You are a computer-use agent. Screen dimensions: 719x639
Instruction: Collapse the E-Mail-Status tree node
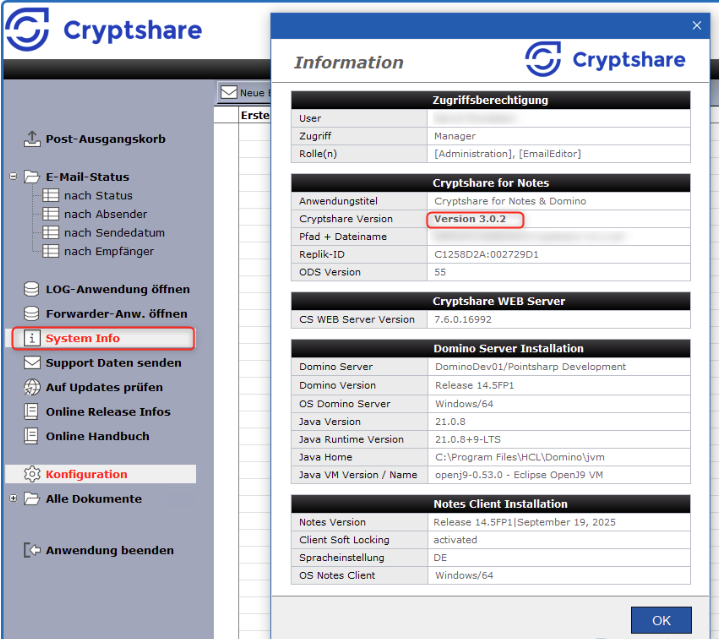13,176
